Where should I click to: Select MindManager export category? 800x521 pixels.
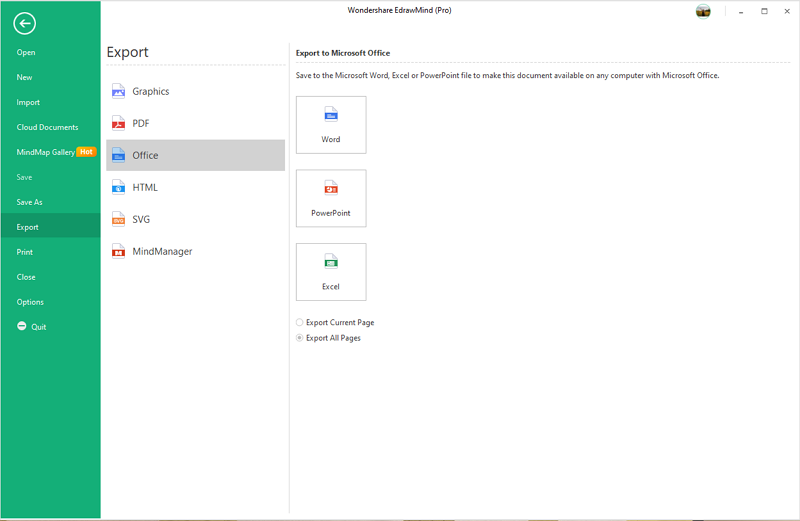pyautogui.click(x=195, y=251)
